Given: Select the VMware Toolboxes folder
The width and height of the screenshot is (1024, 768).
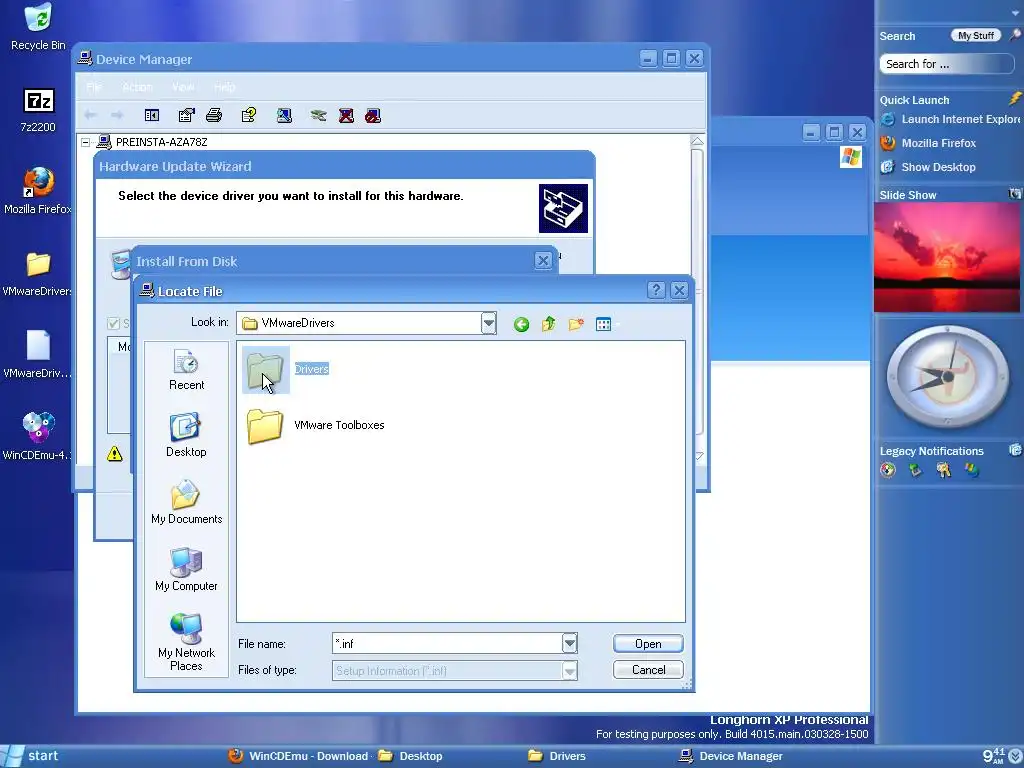Looking at the screenshot, I should (x=315, y=425).
